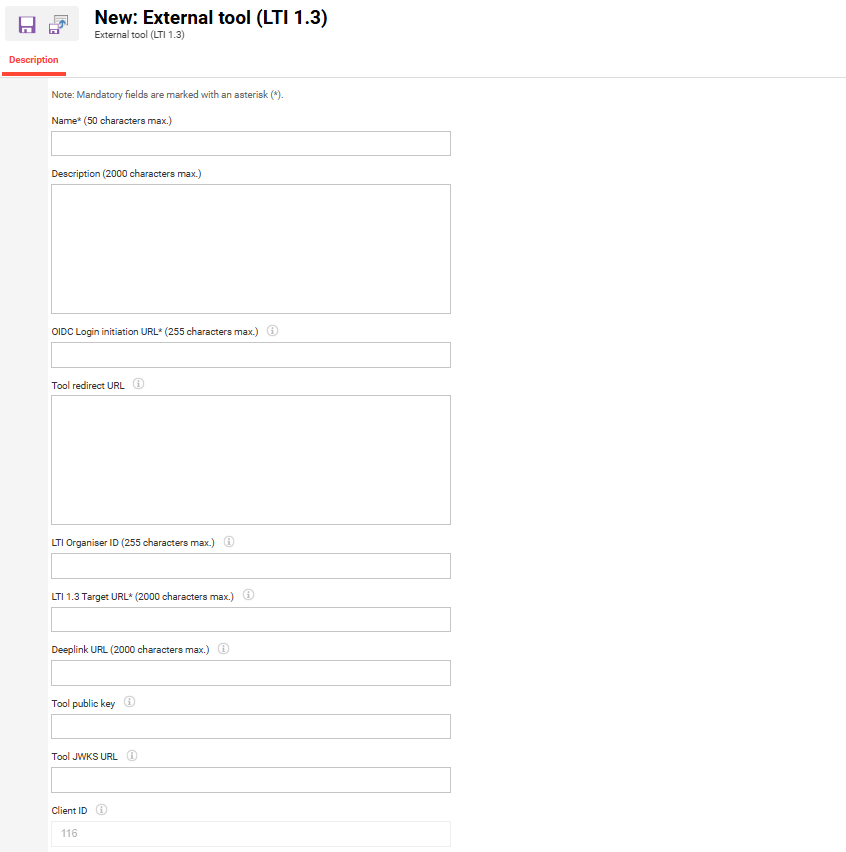Switch to the Description tab
Image resolution: width=846 pixels, height=852 pixels.
(x=33, y=60)
